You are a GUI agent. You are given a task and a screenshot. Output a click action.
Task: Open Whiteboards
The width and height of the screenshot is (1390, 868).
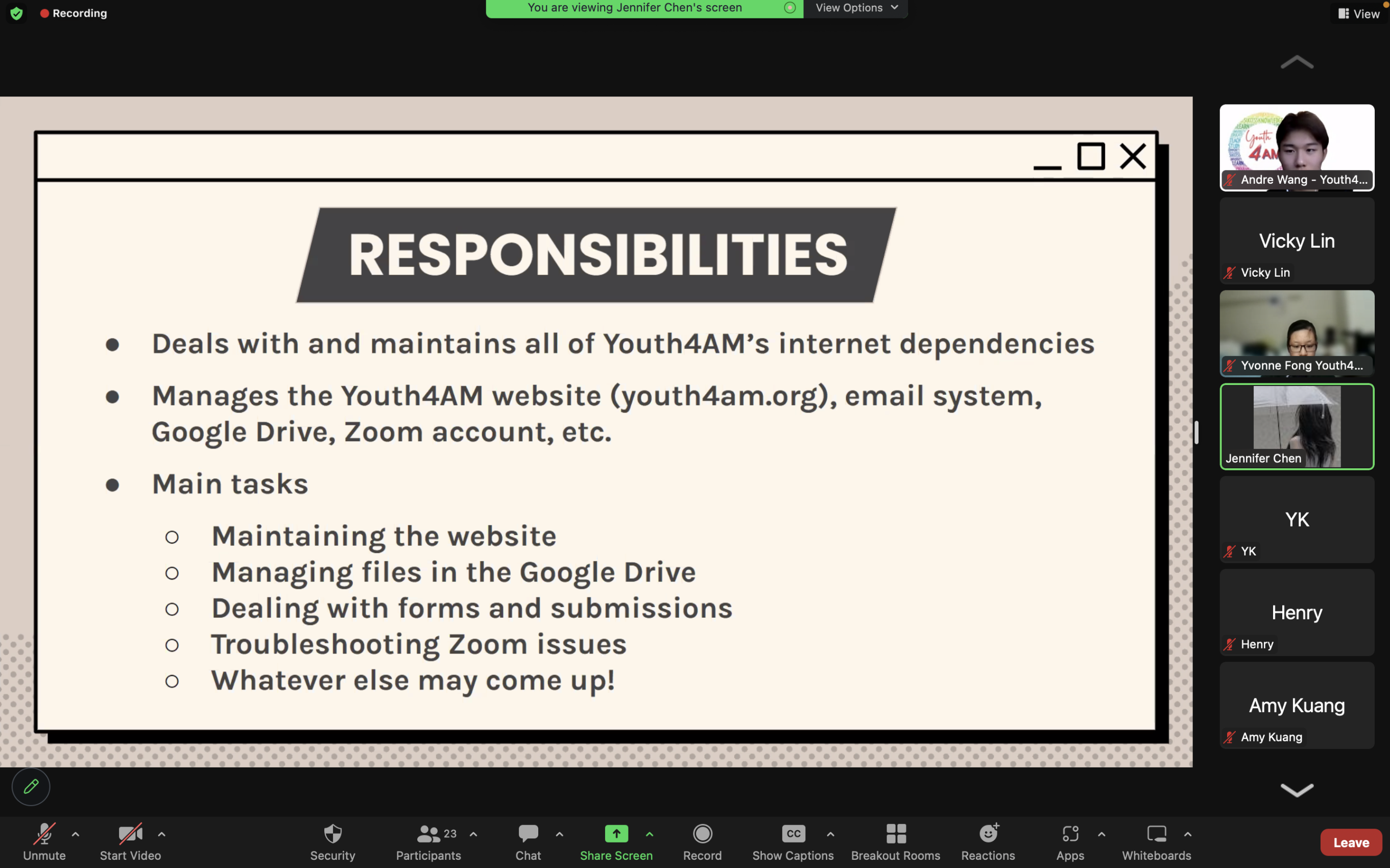1156,841
